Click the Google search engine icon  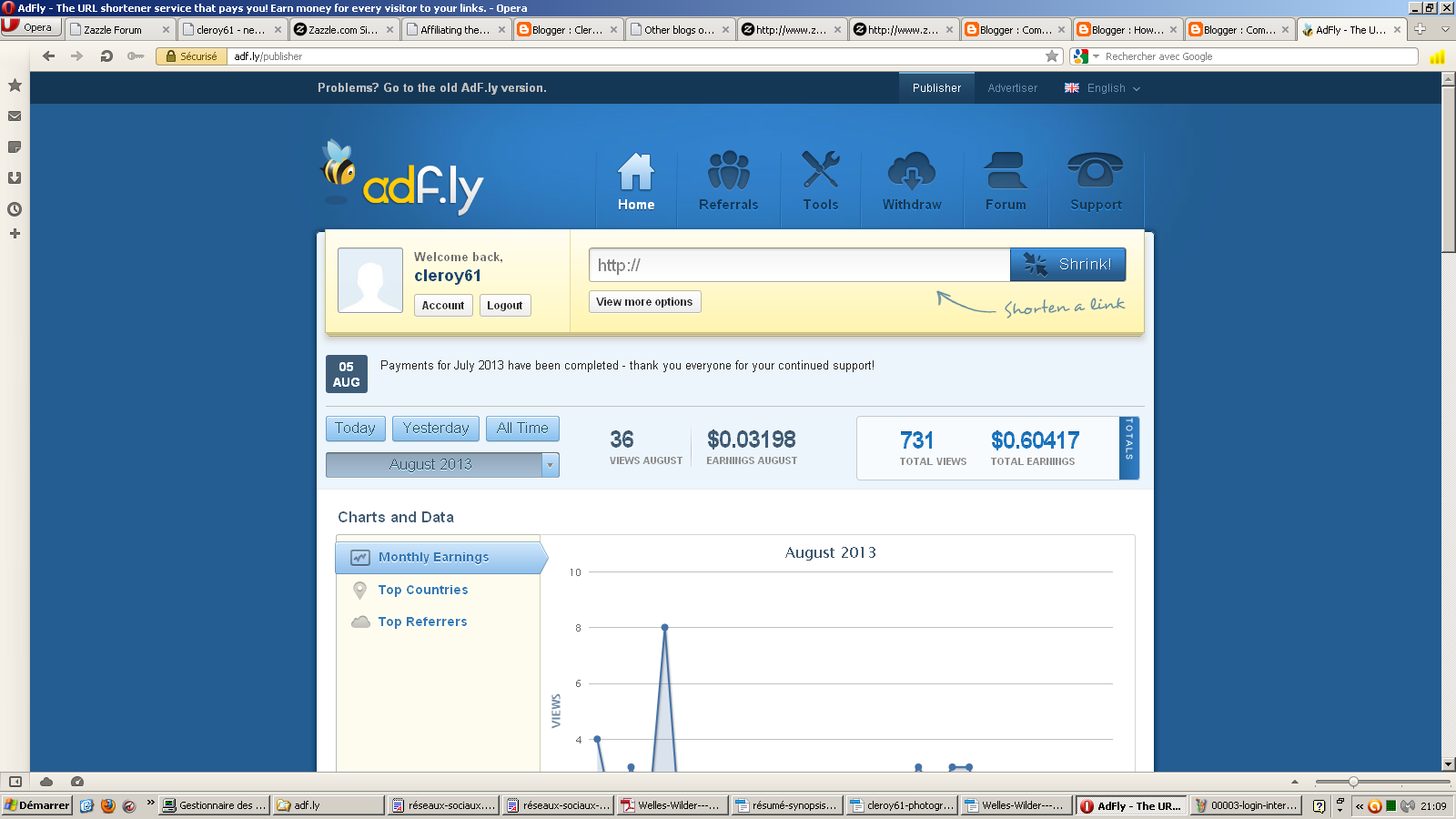point(1081,56)
